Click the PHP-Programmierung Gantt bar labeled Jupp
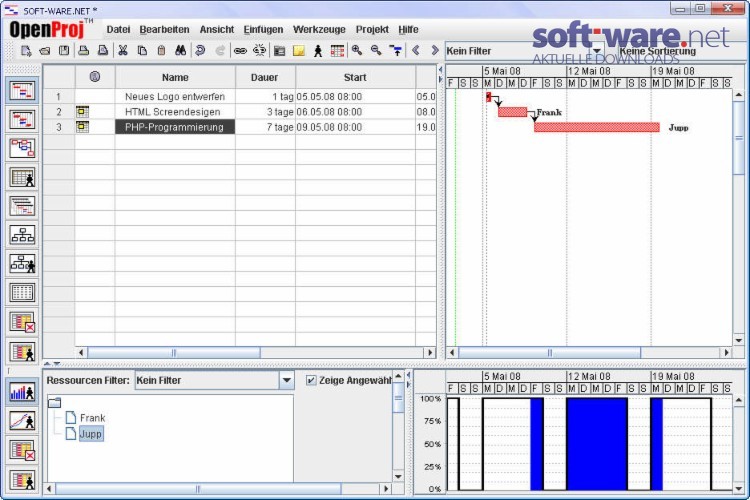 tap(596, 127)
